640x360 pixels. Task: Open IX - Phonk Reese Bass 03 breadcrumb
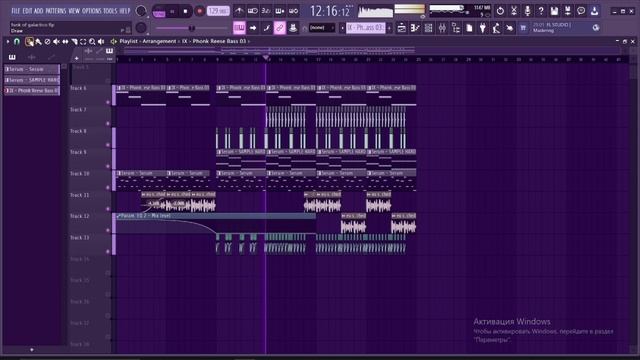[214, 41]
